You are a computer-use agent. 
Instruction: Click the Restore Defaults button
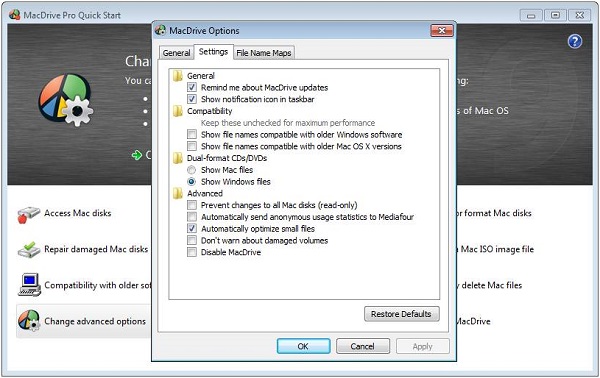pos(401,314)
